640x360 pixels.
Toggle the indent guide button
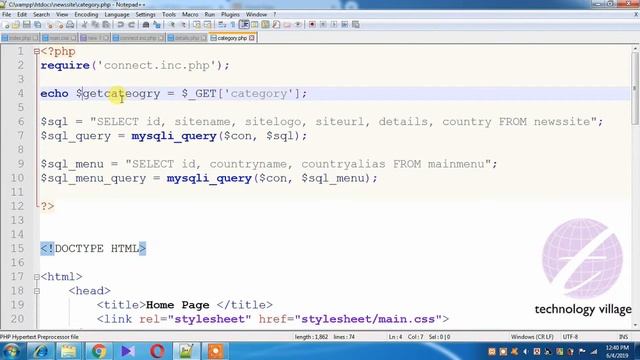[x=244, y=25]
